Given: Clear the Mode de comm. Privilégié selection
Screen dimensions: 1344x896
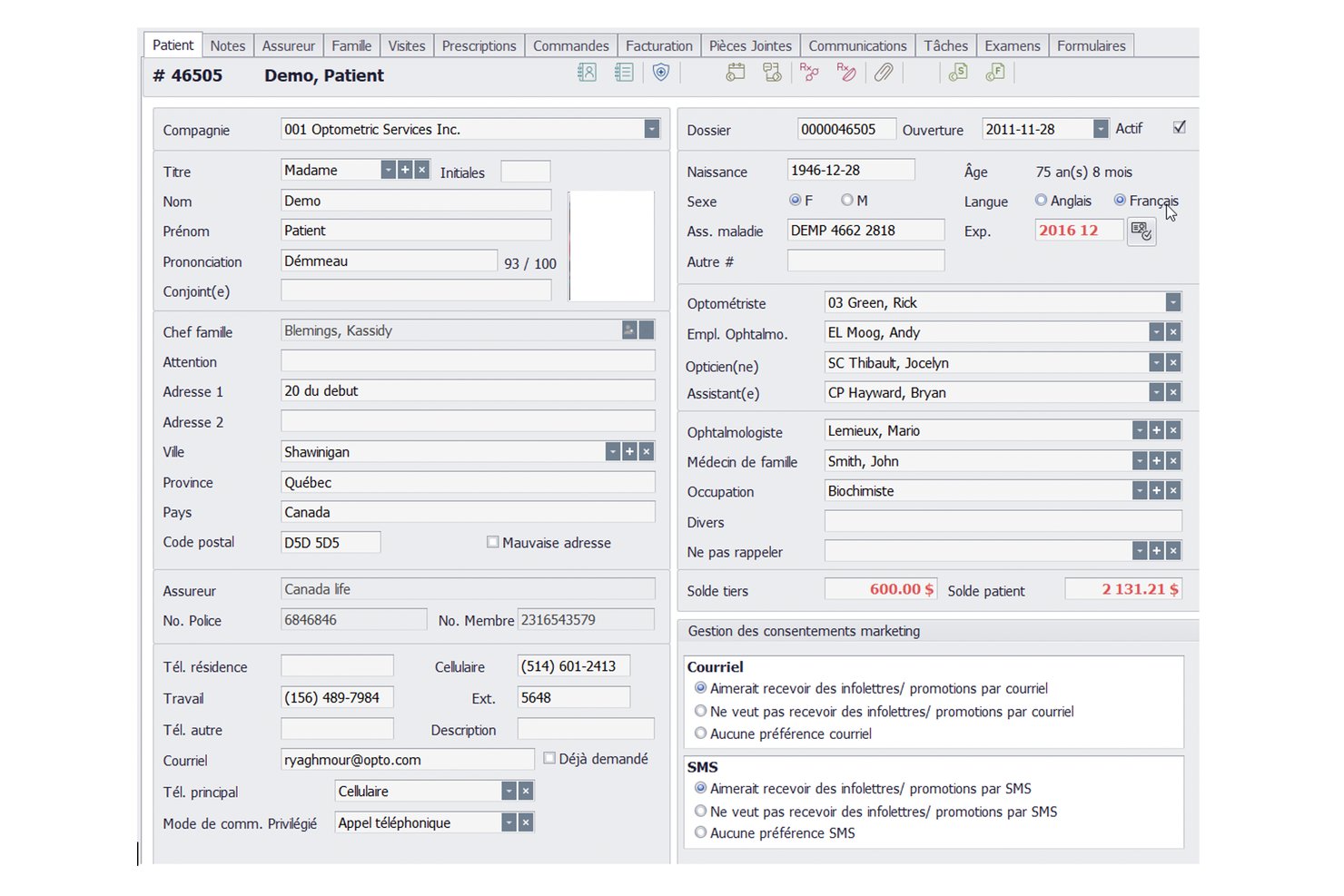Looking at the screenshot, I should (526, 822).
